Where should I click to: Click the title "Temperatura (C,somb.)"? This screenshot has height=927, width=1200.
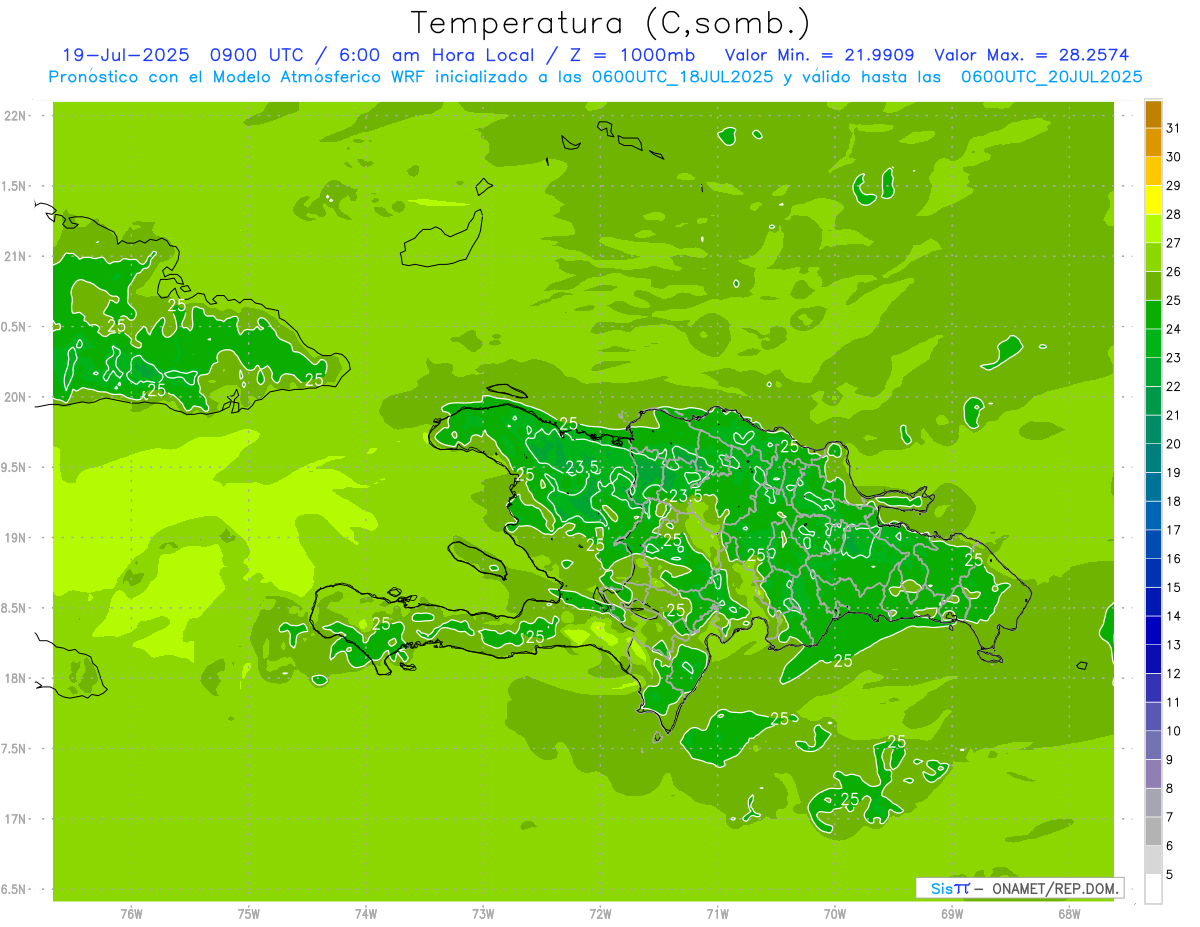pos(610,23)
